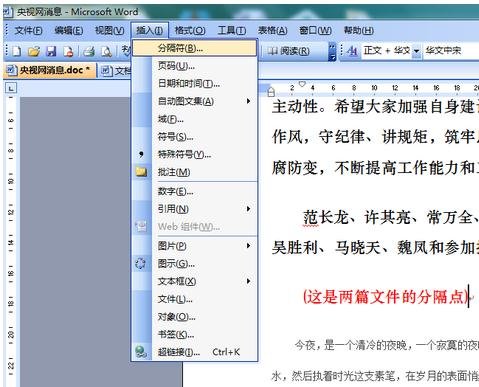This screenshot has height=387, width=479.
Task: Click the title bar Word application icon
Action: (x=7, y=12)
